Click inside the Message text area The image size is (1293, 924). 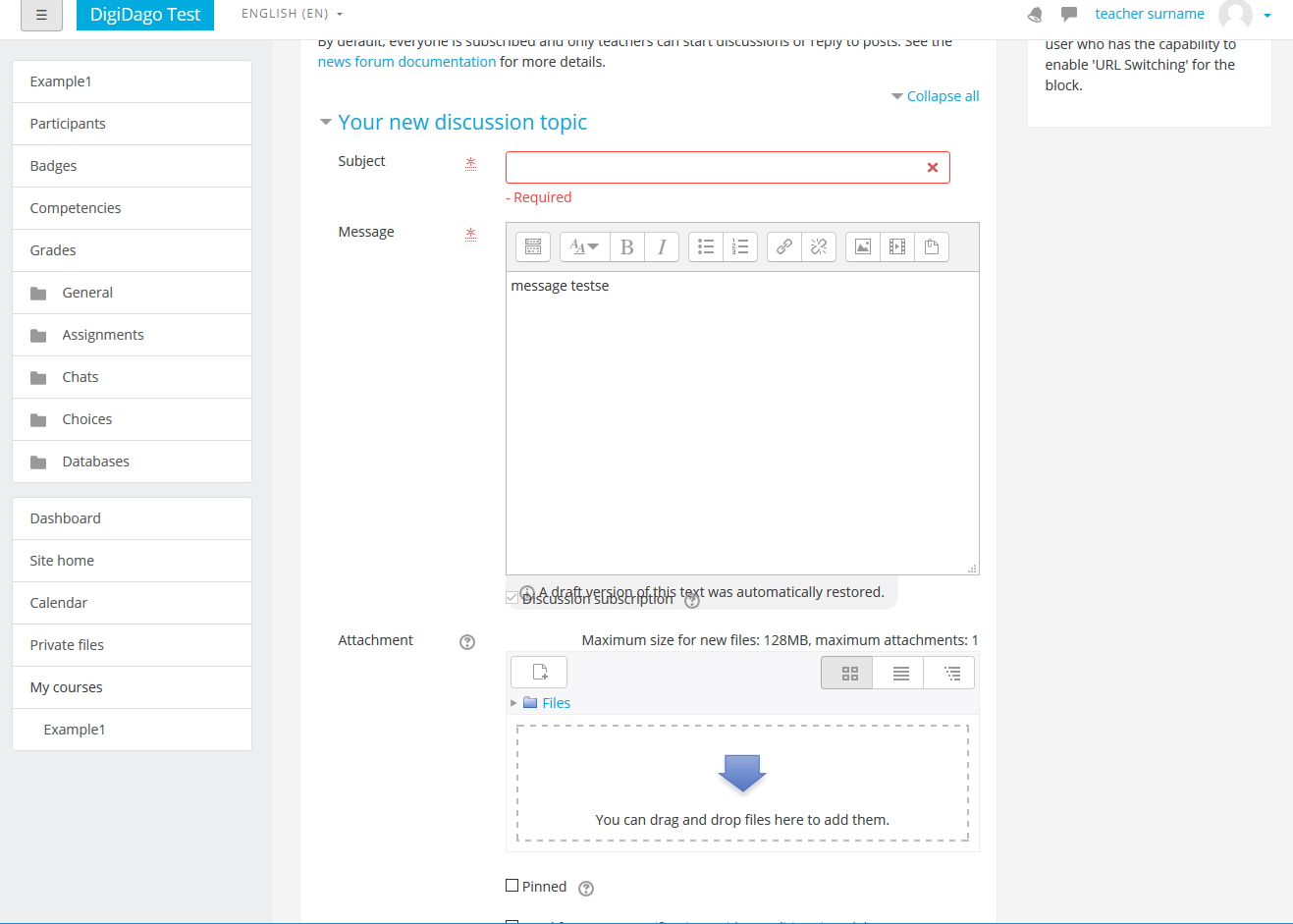[x=742, y=423]
